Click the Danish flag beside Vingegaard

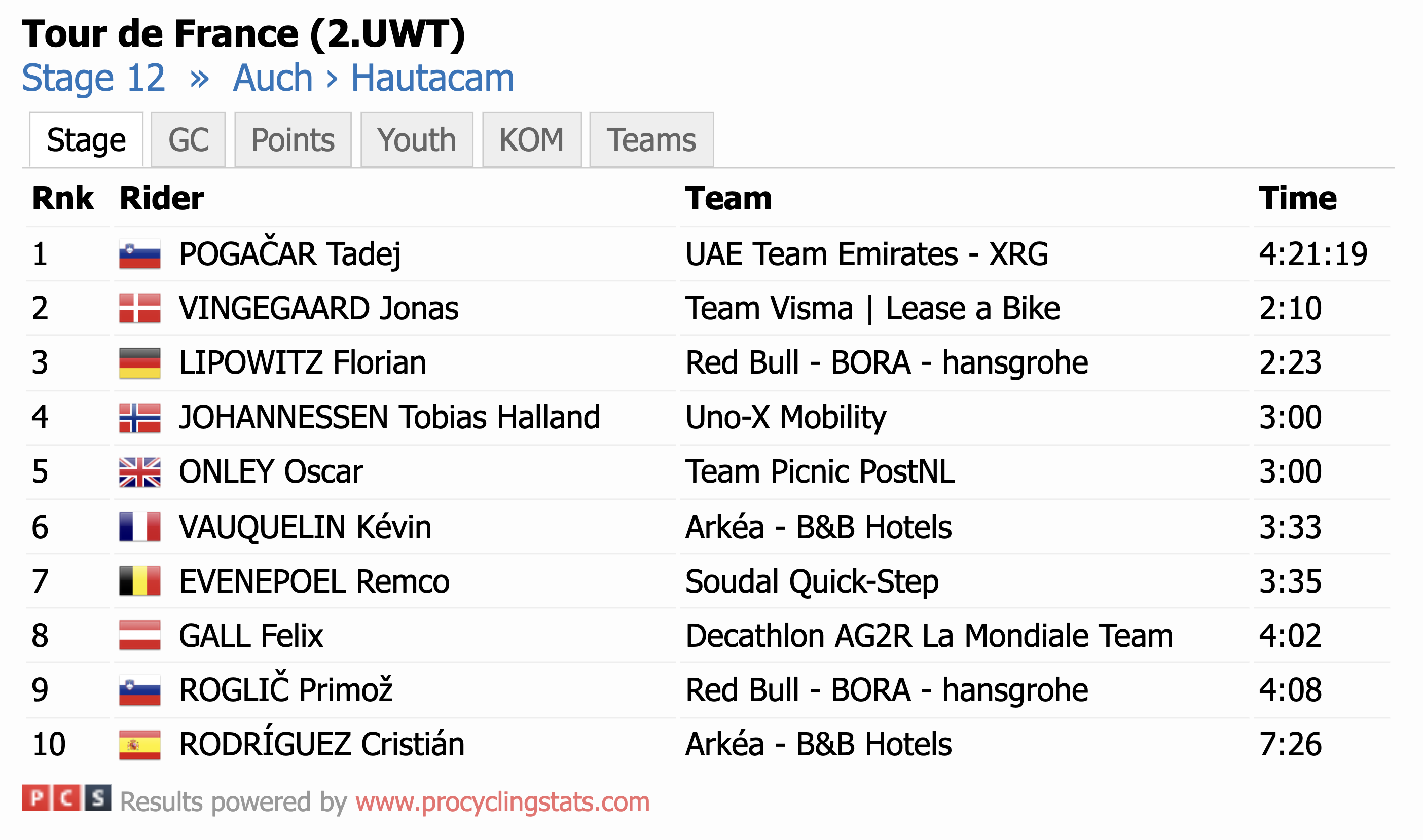(140, 309)
